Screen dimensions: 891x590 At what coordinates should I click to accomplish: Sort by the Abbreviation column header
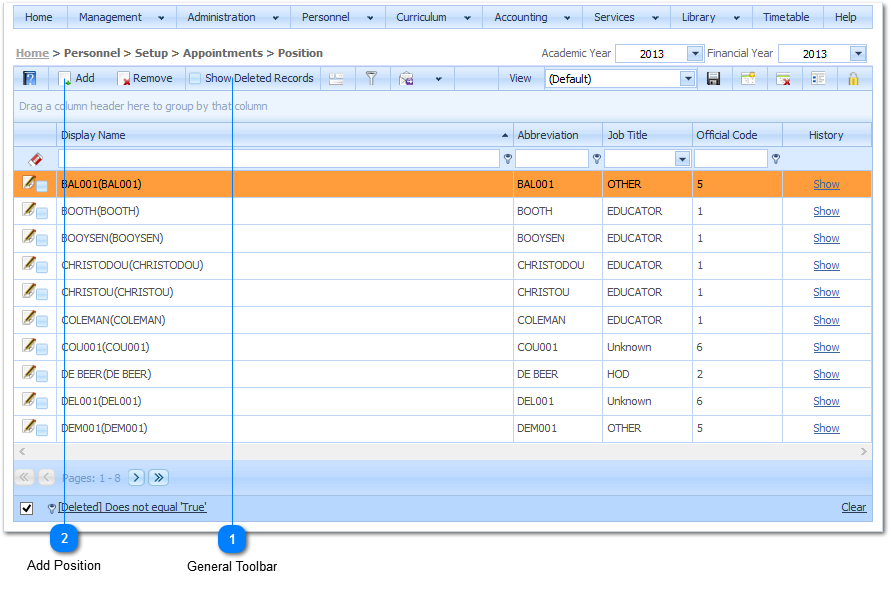[558, 135]
